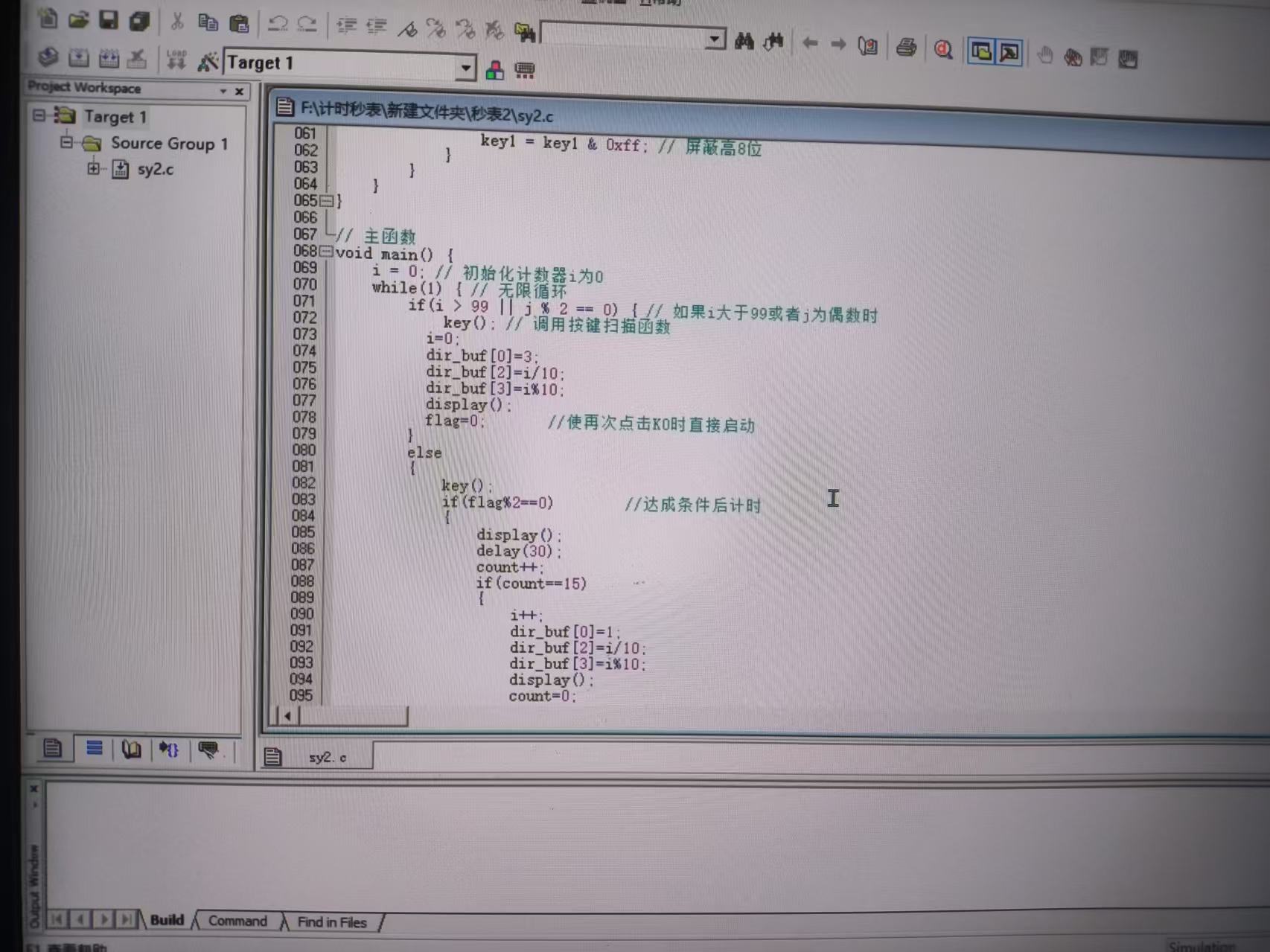This screenshot has width=1270, height=952.
Task: Disable all breakpoints with the last hand icon
Action: click(1128, 59)
